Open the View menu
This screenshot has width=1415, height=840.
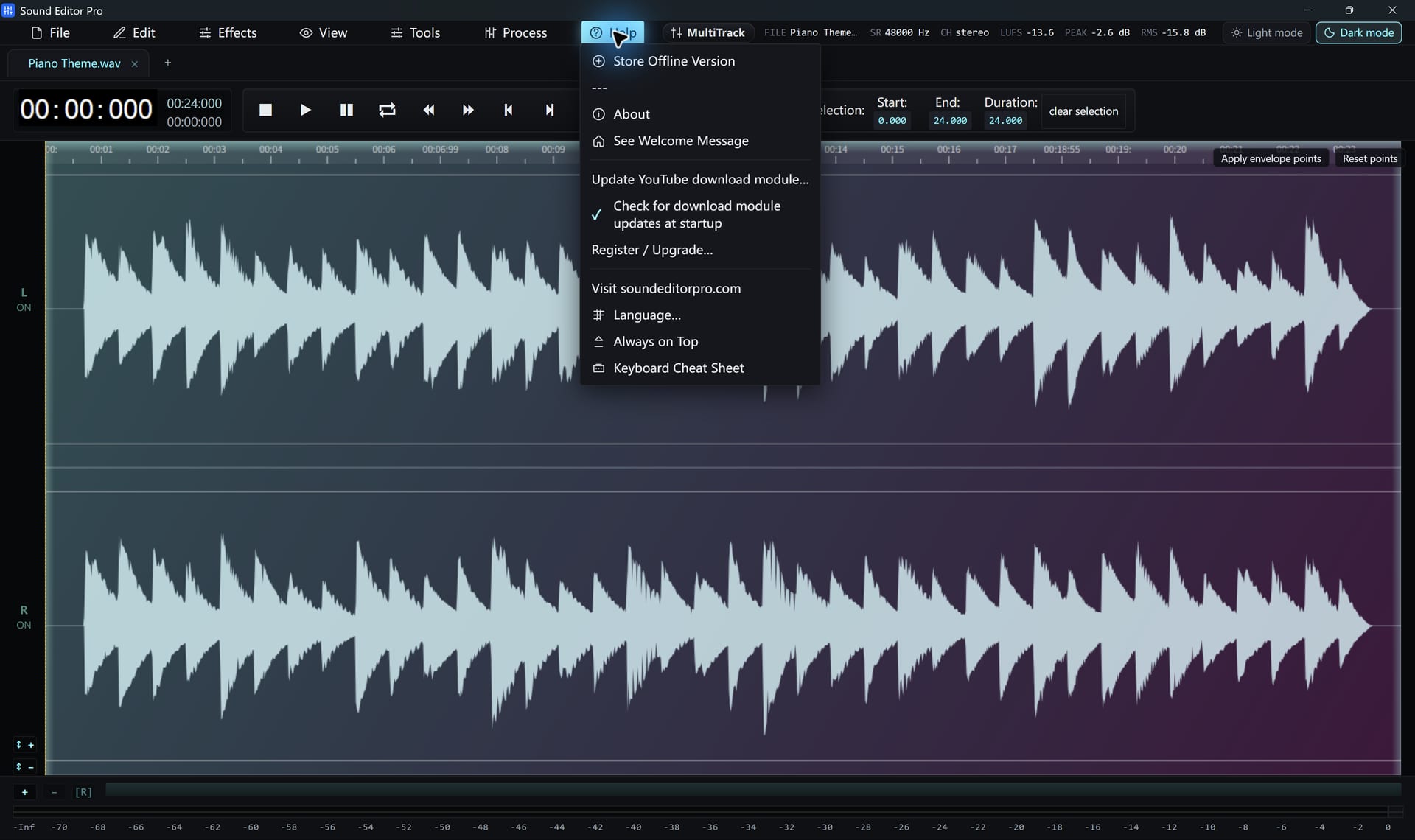pyautogui.click(x=323, y=32)
